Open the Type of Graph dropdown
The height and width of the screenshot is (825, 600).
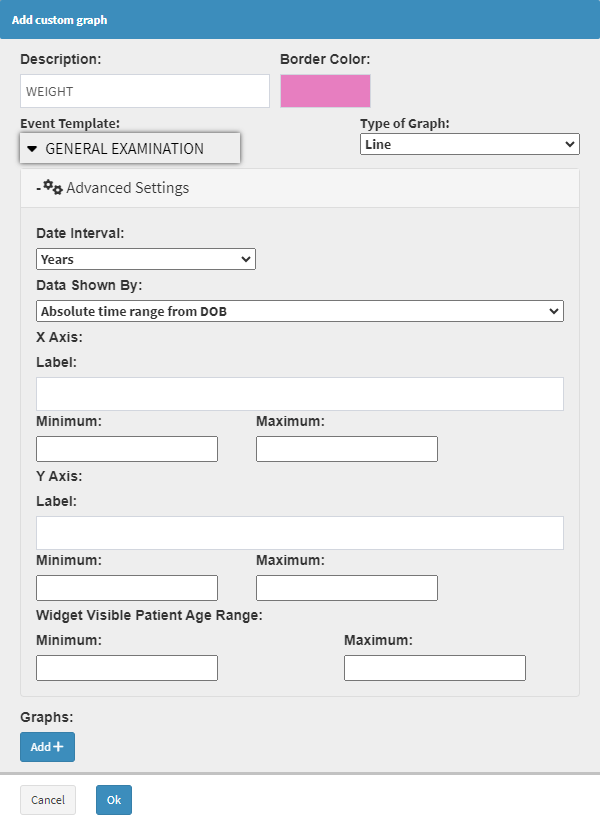tap(469, 145)
